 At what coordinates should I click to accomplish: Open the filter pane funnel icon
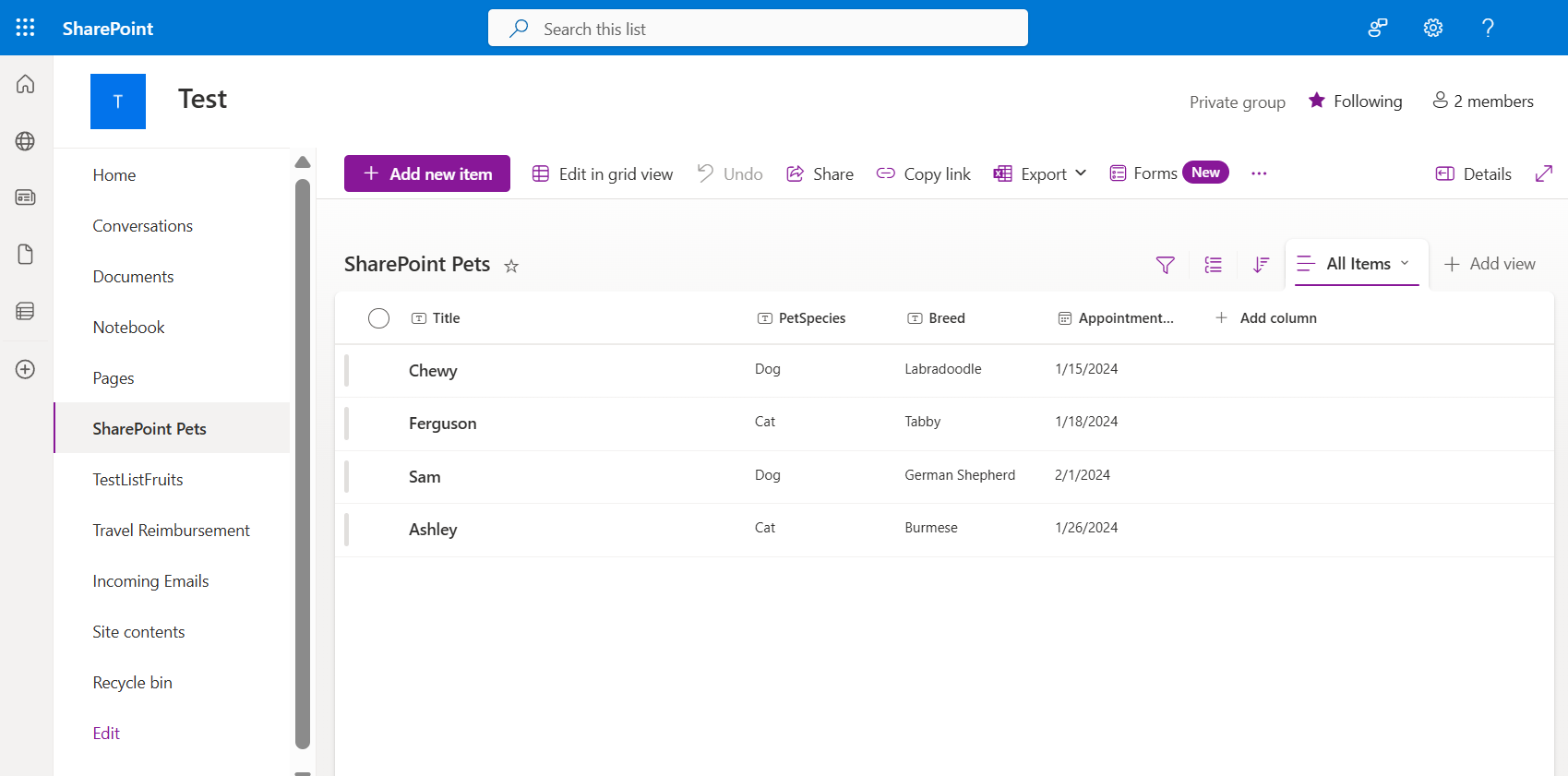click(x=1165, y=265)
